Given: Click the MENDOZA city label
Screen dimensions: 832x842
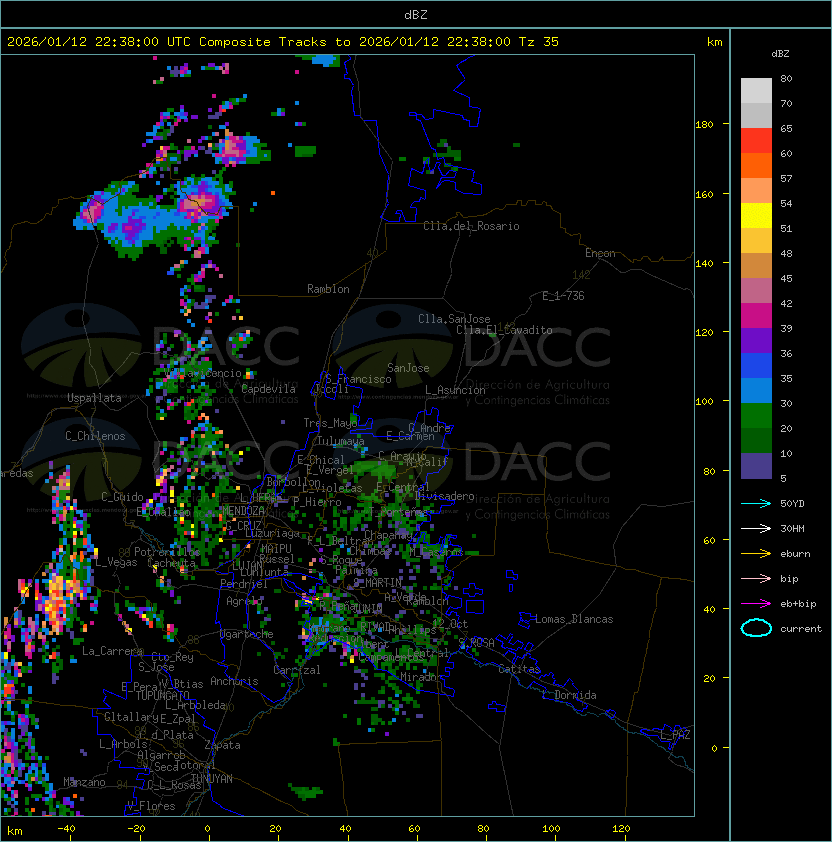Looking at the screenshot, I should [243, 510].
